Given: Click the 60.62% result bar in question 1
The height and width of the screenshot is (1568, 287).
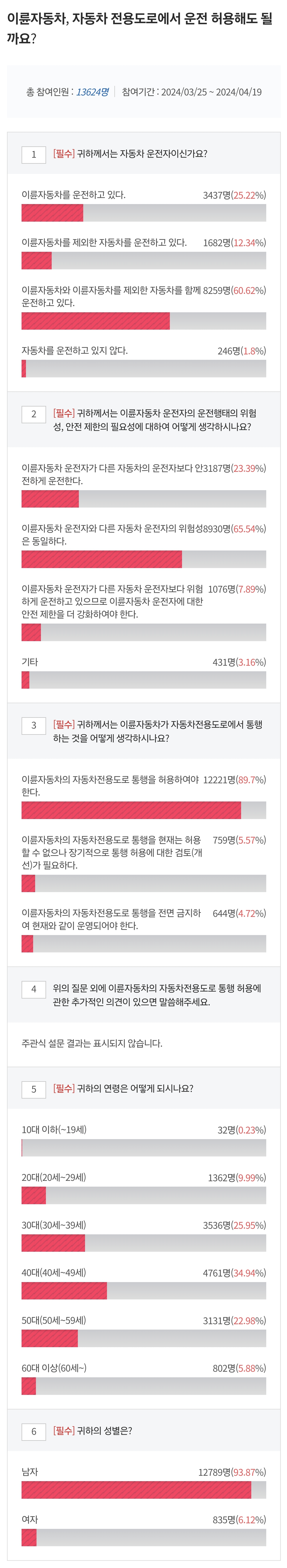Looking at the screenshot, I should tap(143, 321).
